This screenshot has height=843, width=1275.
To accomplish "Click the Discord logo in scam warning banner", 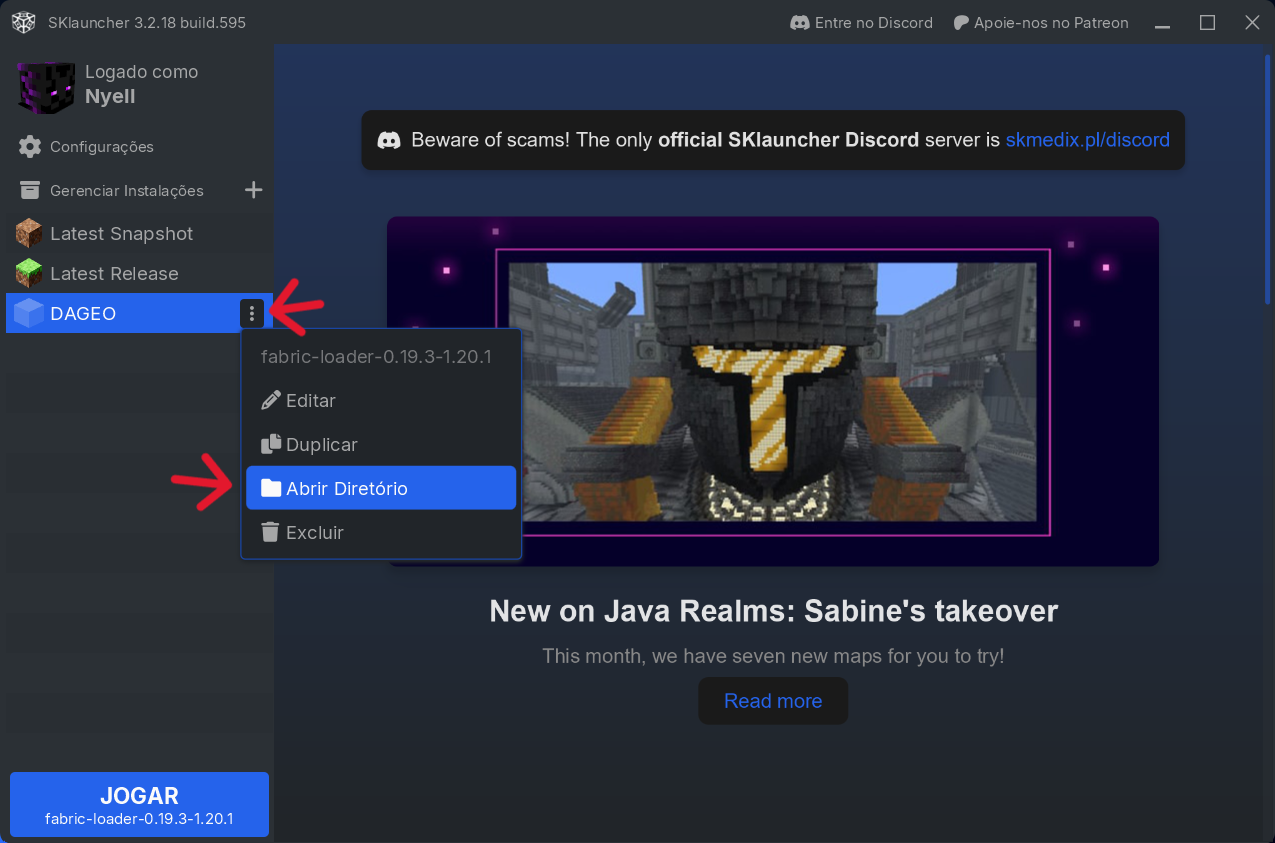I will pyautogui.click(x=390, y=140).
